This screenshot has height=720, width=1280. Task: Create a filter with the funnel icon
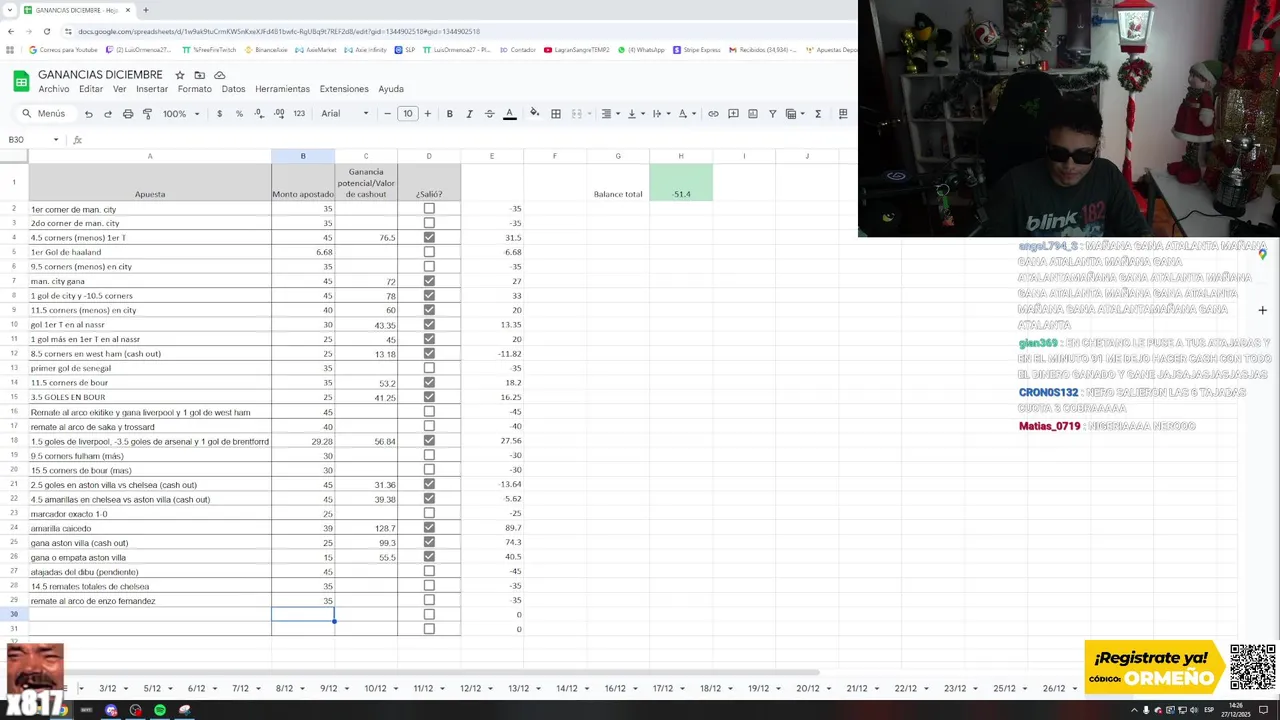(x=772, y=114)
